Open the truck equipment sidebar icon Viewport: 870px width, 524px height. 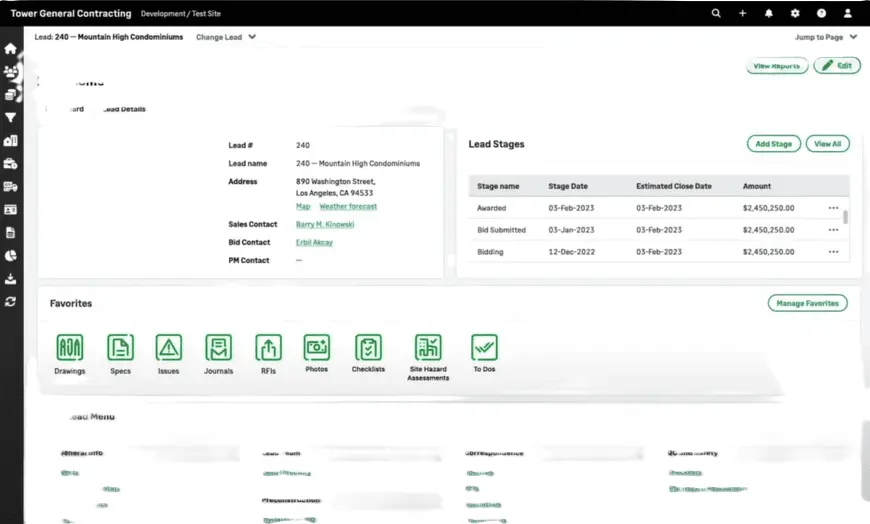pos(11,187)
